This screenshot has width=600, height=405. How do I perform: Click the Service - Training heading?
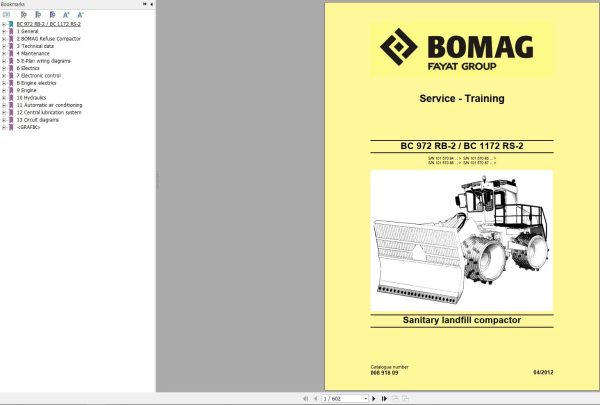pyautogui.click(x=462, y=98)
